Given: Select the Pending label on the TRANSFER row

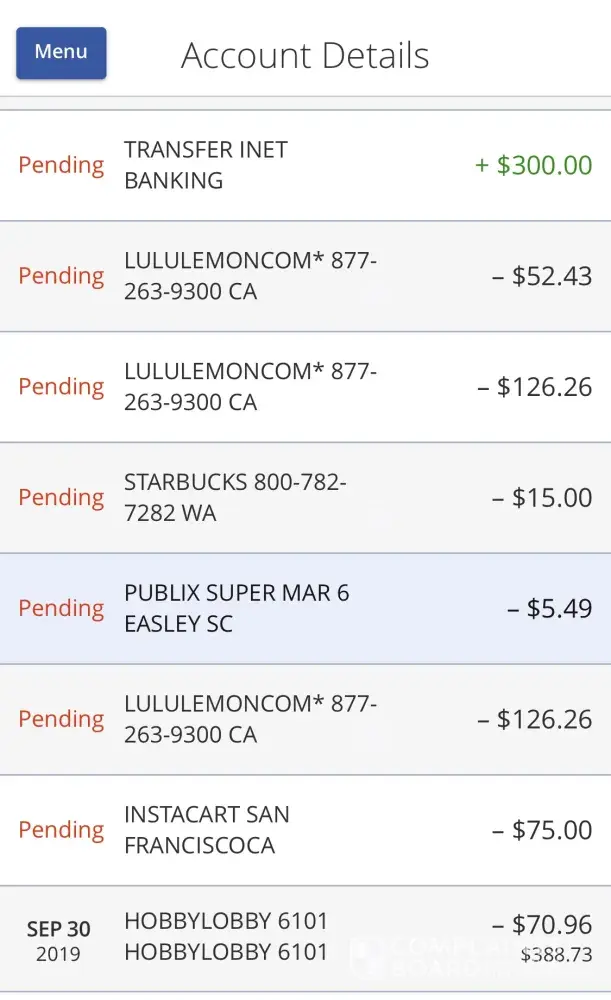Looking at the screenshot, I should pos(61,165).
